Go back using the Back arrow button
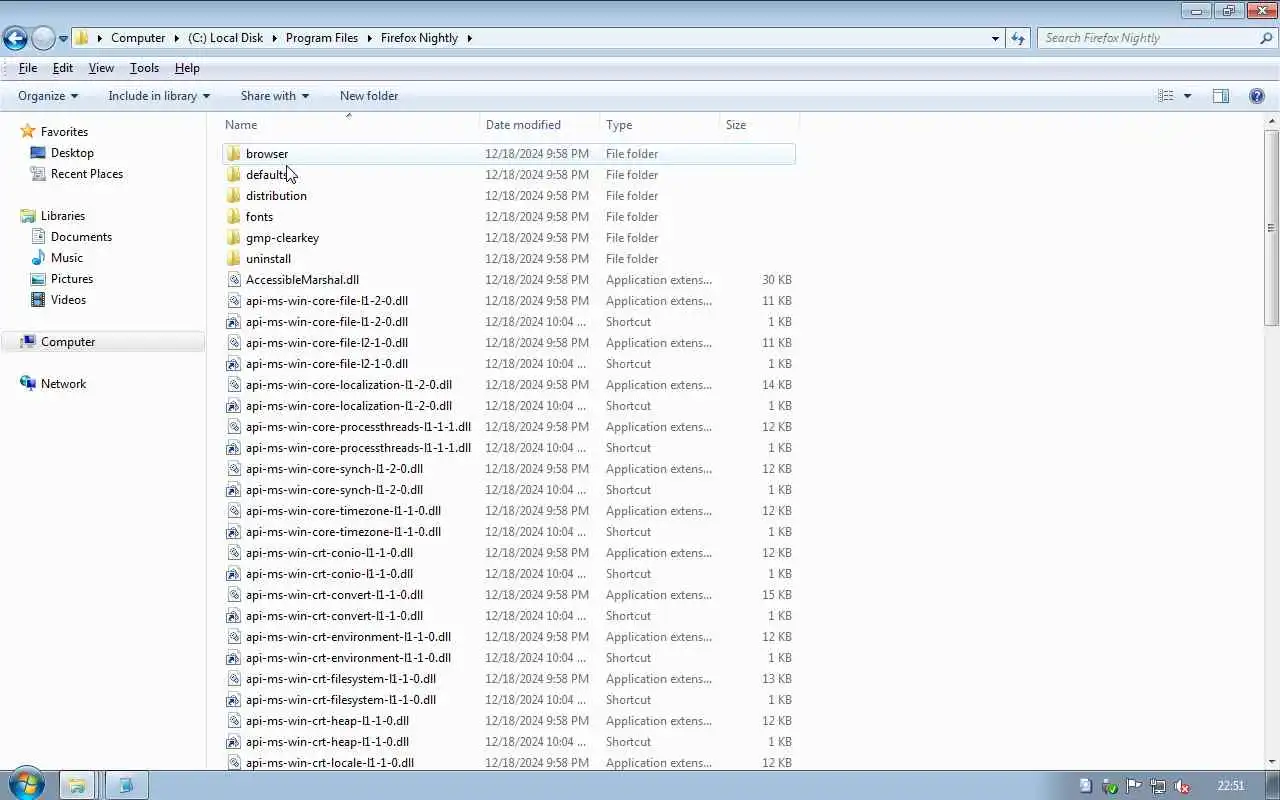This screenshot has width=1280, height=800. point(15,39)
